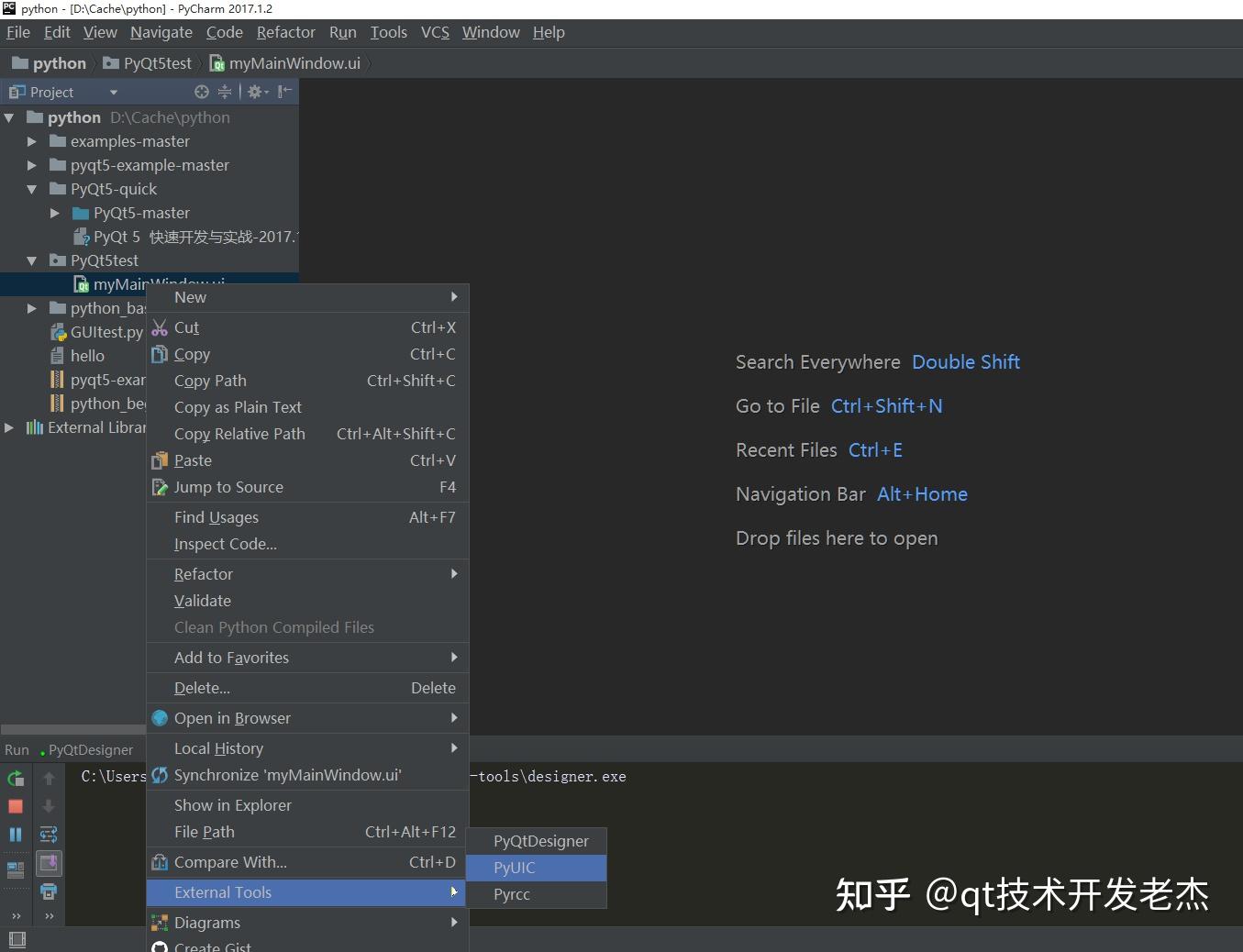Click the Locate file in Project view icon
Screen dimensions: 1243x952
[x=201, y=92]
